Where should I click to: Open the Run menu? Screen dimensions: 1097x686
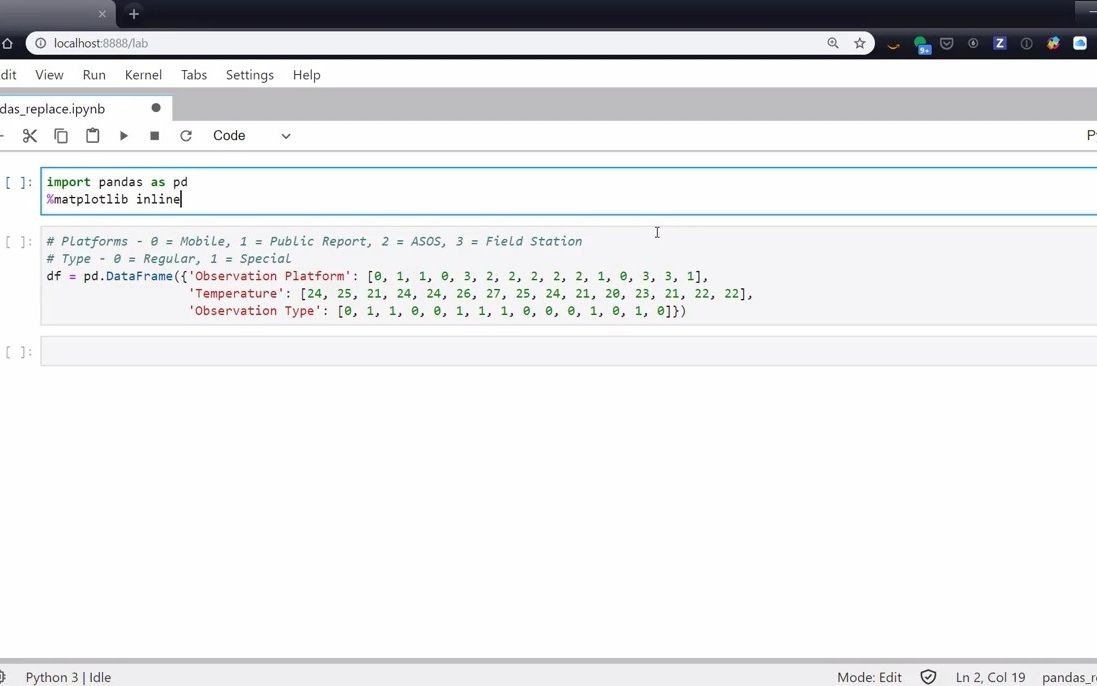(94, 74)
